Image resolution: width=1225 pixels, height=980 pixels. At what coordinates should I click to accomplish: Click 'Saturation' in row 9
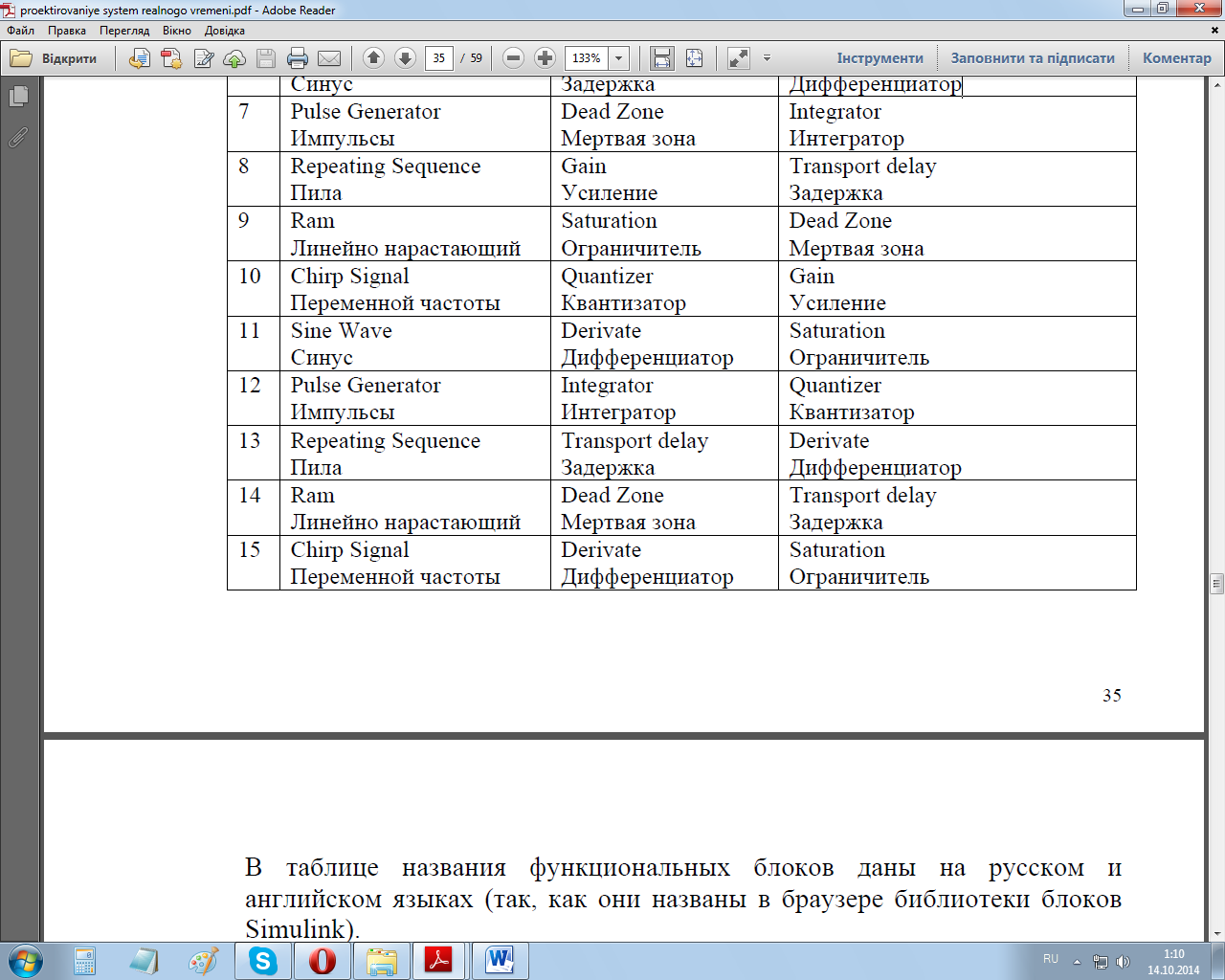pyautogui.click(x=609, y=220)
